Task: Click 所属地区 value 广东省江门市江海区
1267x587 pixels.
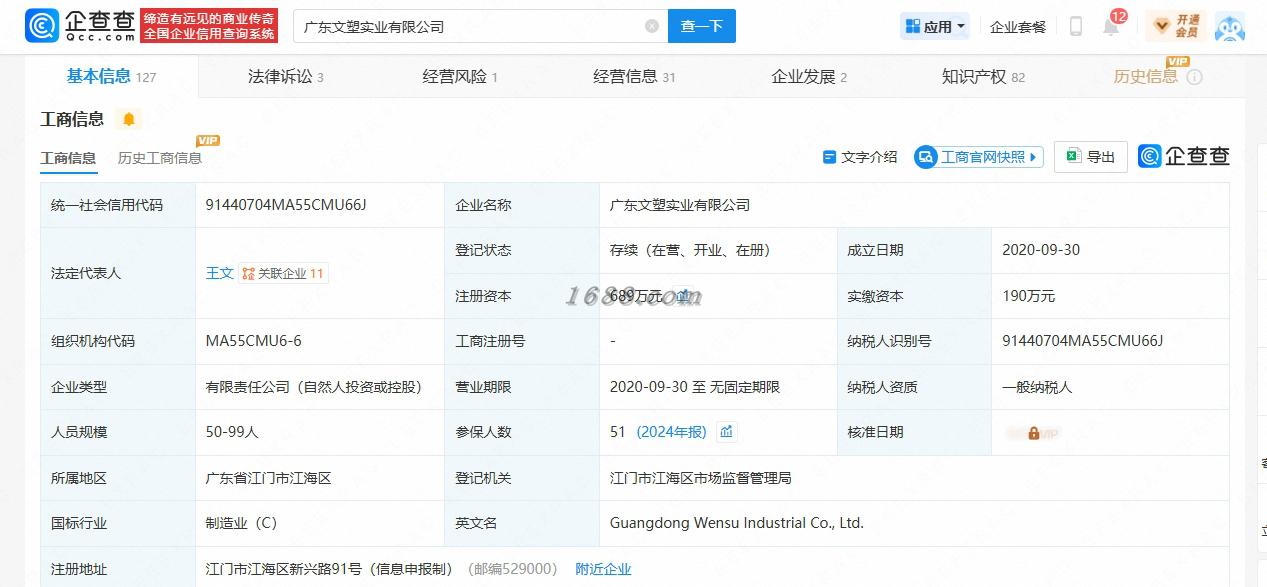Action: (x=268, y=478)
